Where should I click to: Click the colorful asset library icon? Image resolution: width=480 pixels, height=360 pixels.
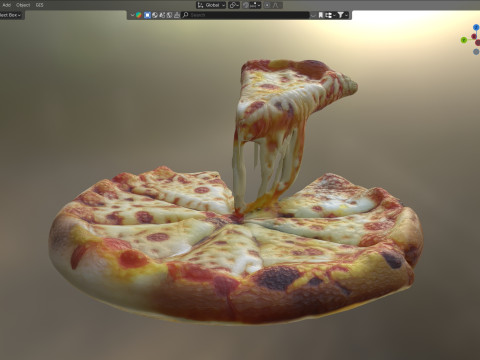[139, 15]
